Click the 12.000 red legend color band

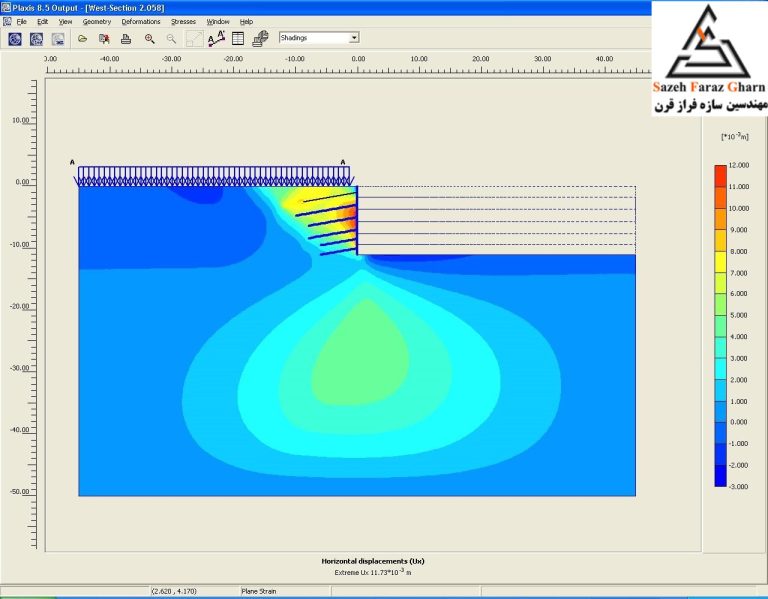[x=720, y=176]
